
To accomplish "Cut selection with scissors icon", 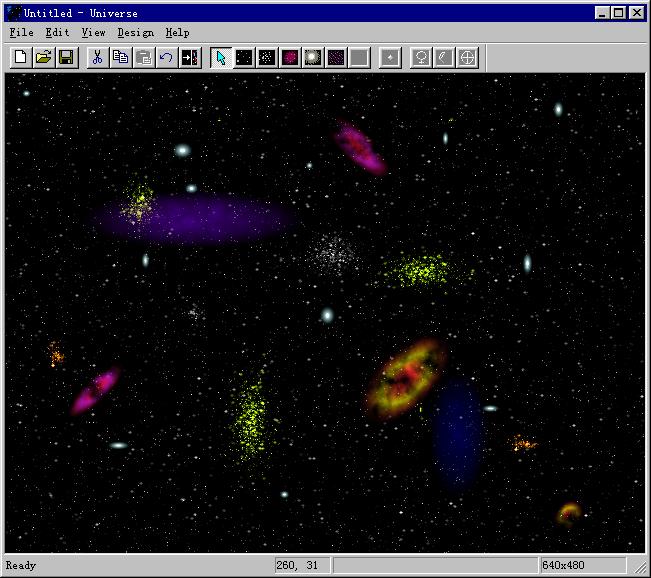I will pos(98,57).
